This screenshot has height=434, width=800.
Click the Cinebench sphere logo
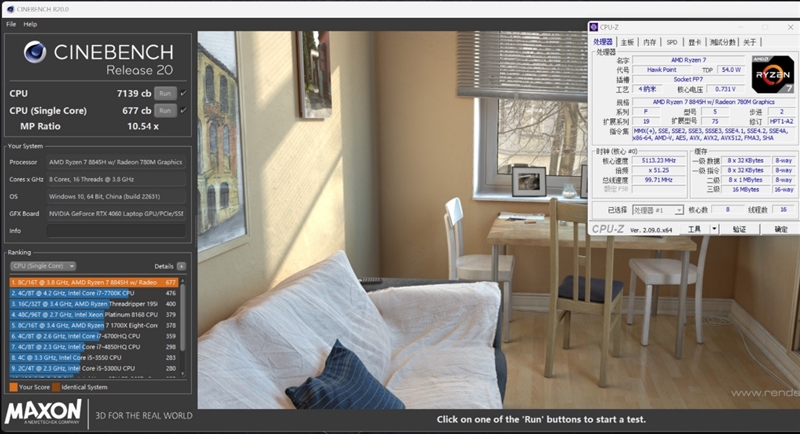pyautogui.click(x=35, y=52)
